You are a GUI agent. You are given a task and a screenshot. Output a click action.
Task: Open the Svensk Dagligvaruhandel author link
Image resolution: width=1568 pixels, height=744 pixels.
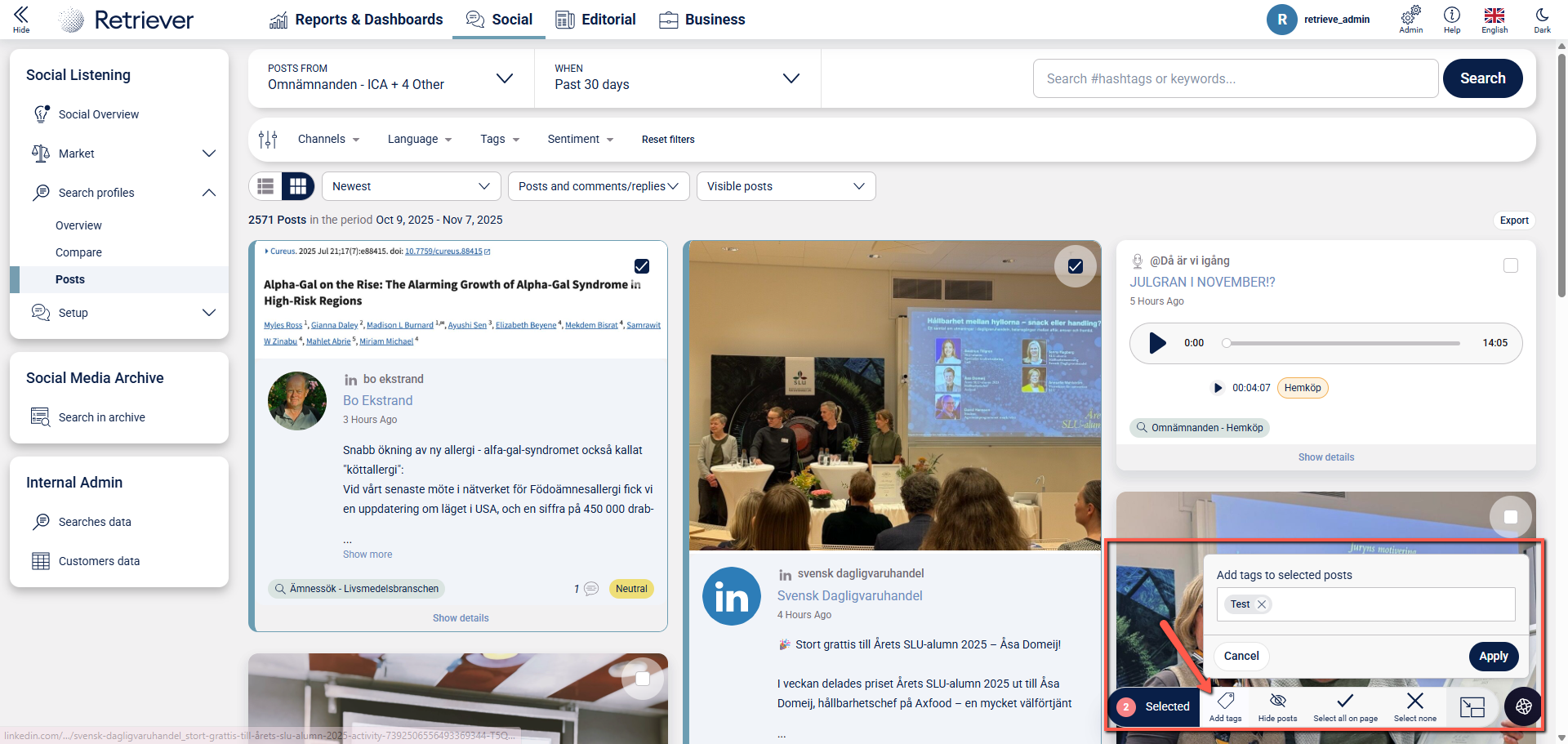[849, 596]
